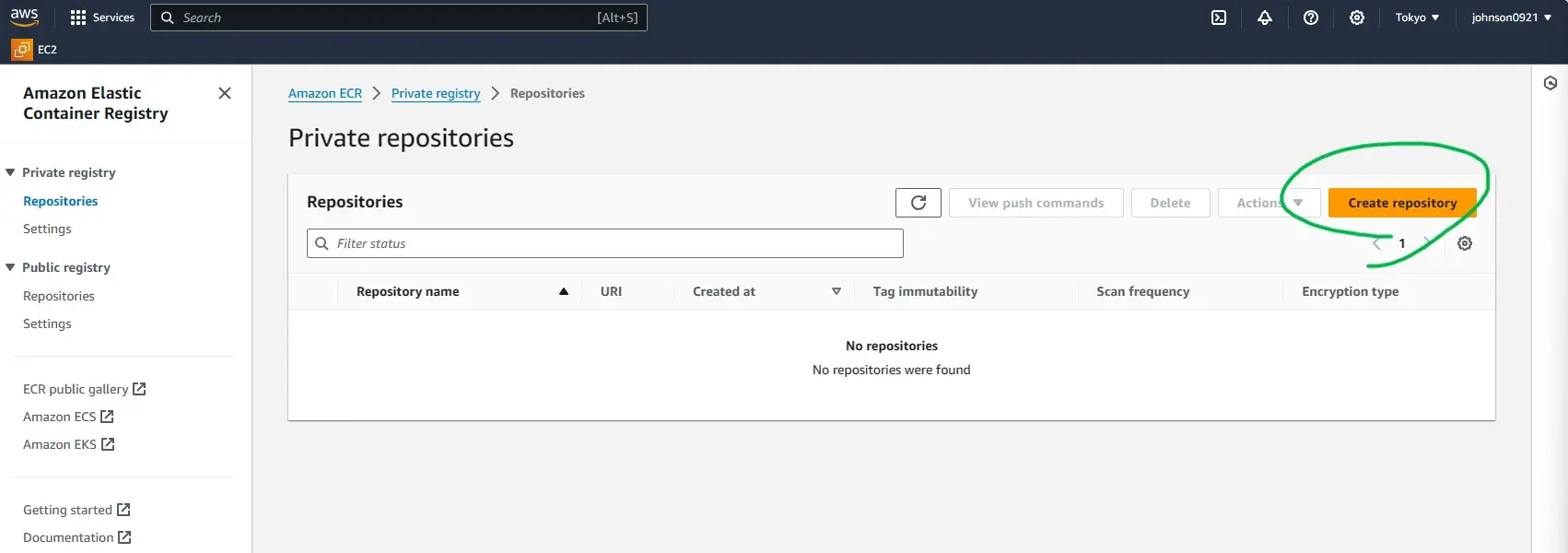Open the Actions dropdown
Image resolution: width=1568 pixels, height=553 pixels.
[1269, 203]
